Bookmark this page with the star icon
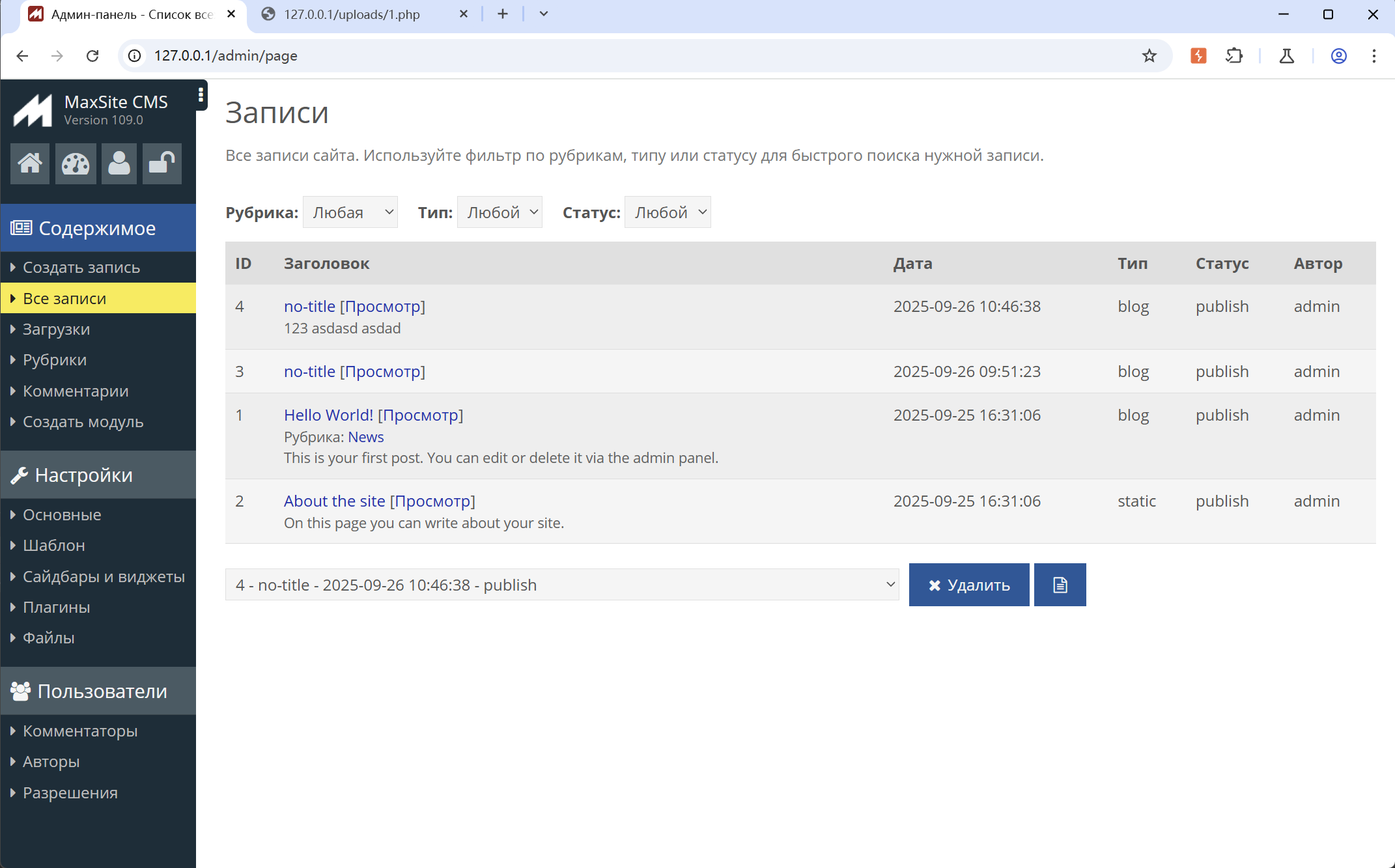This screenshot has height=868, width=1395. point(1149,56)
